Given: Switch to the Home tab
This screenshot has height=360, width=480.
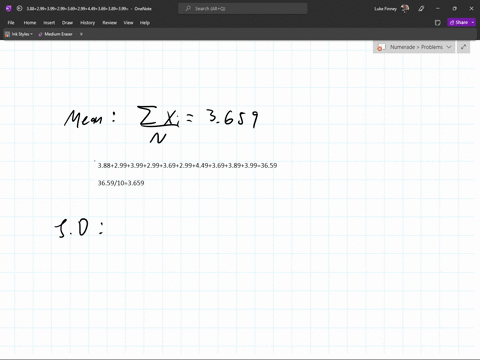Looking at the screenshot, I should pyautogui.click(x=30, y=23).
